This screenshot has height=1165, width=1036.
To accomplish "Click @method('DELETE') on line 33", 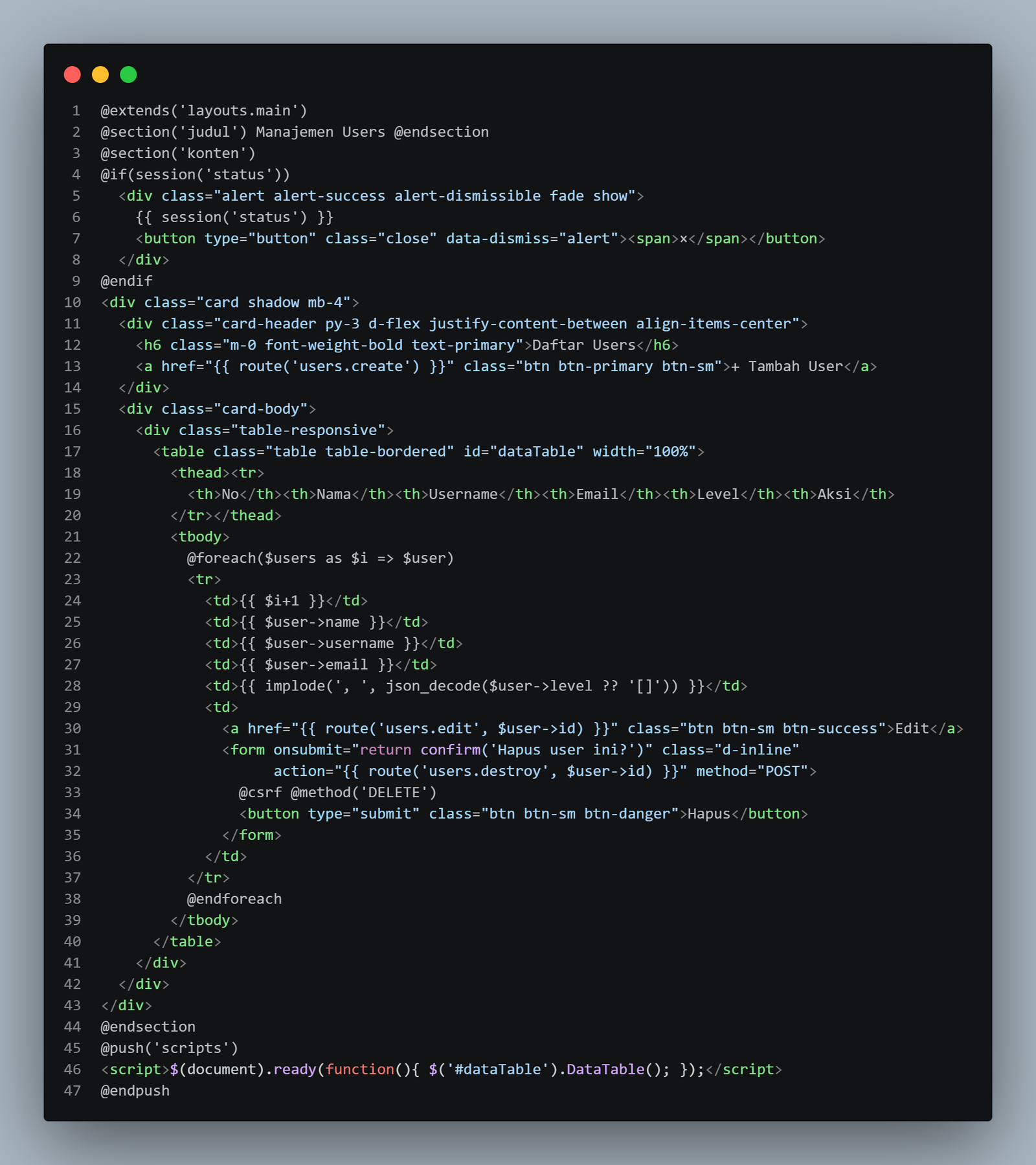I will click(364, 793).
